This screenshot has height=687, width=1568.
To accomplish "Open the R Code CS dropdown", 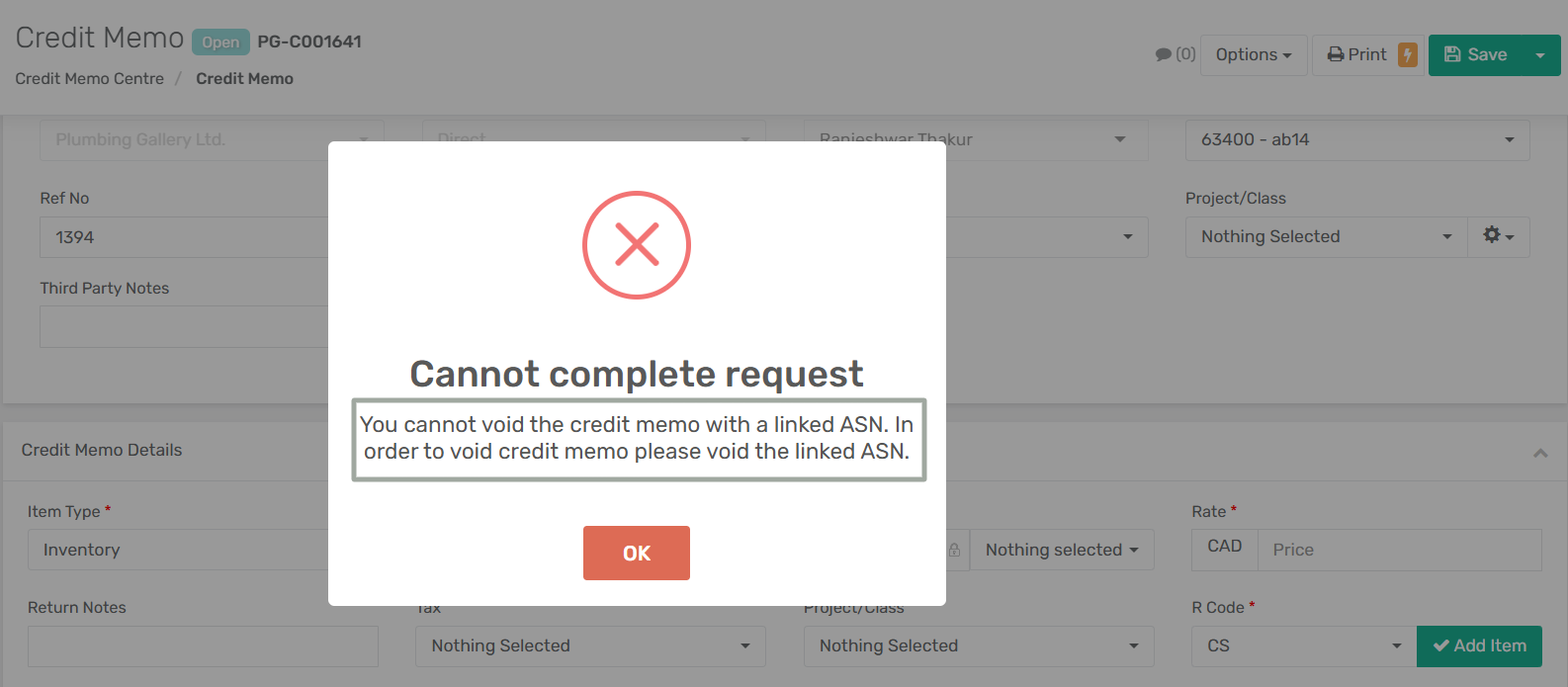I will coord(1303,646).
